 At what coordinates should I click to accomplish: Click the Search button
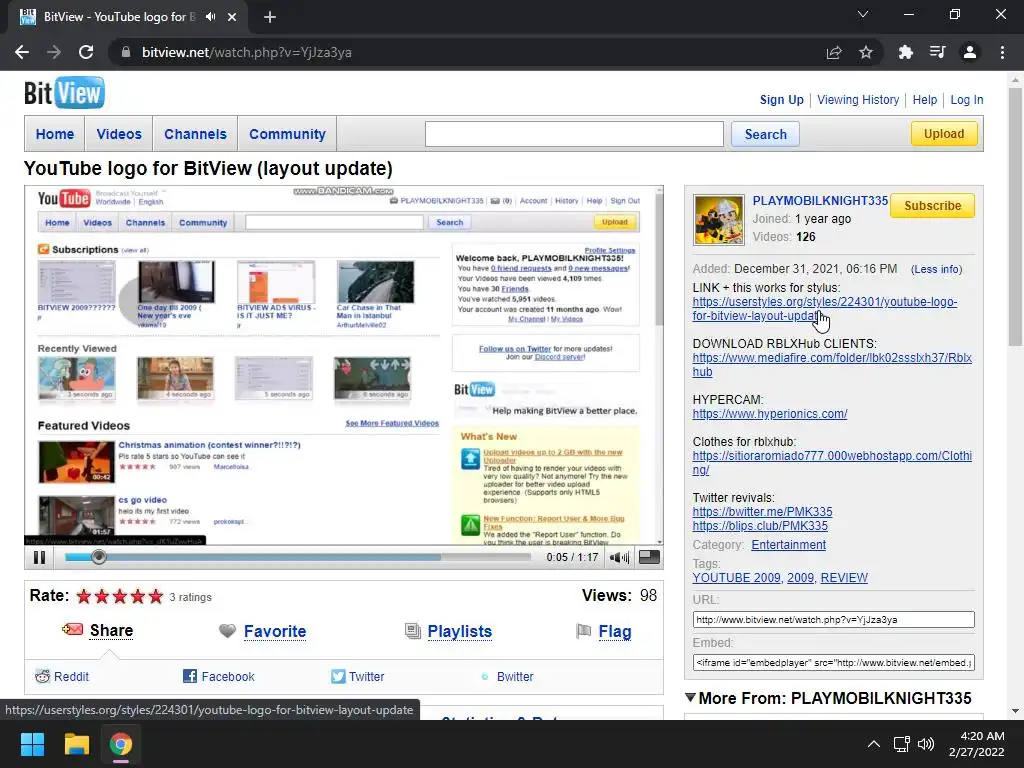[x=765, y=134]
